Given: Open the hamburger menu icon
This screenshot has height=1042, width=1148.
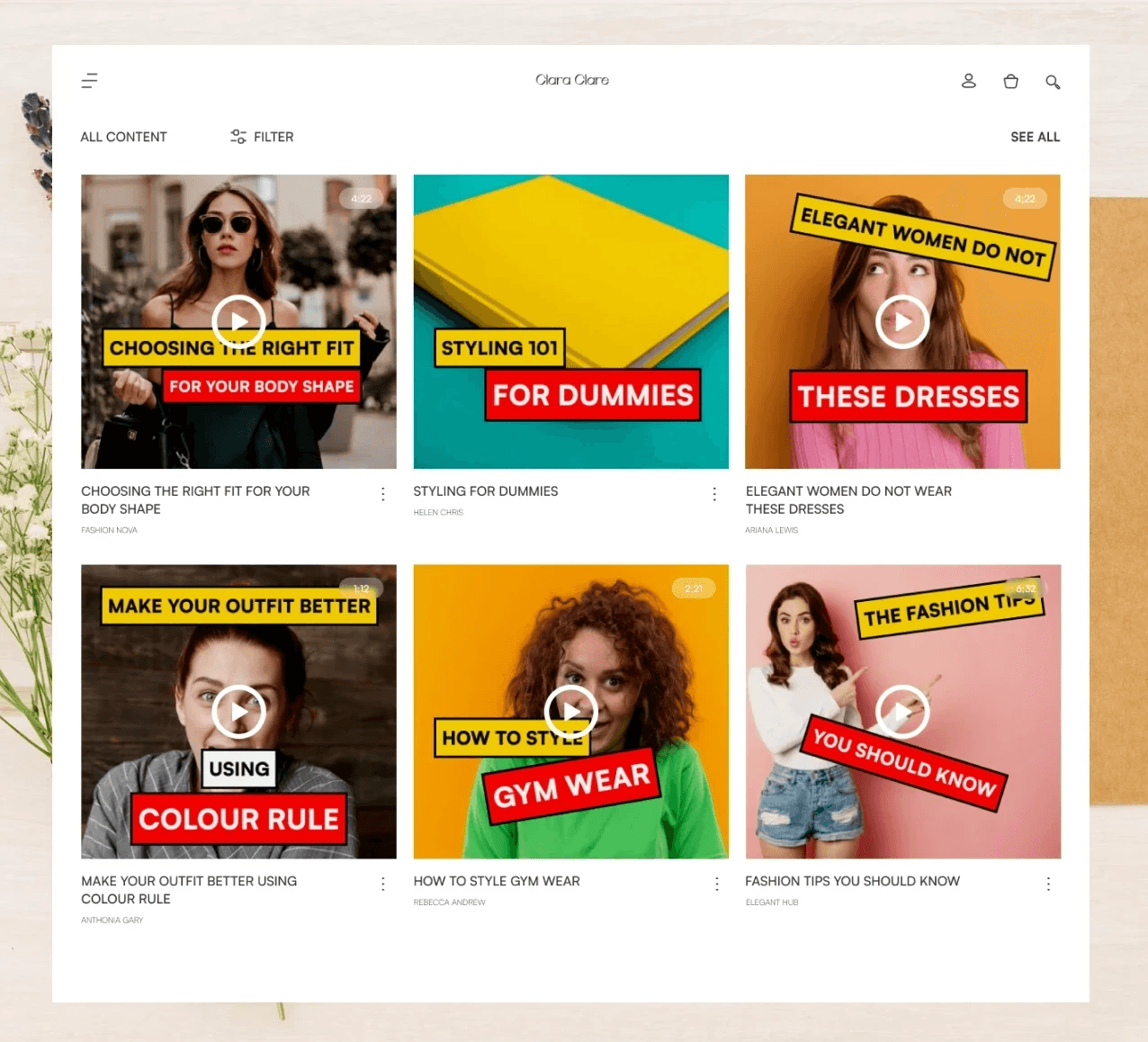Looking at the screenshot, I should (89, 81).
